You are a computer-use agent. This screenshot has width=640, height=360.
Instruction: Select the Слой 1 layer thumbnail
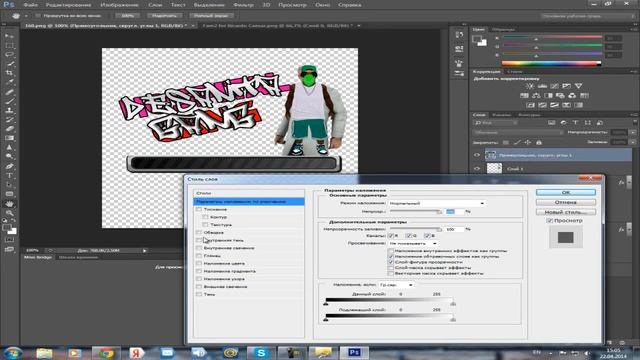coord(494,168)
